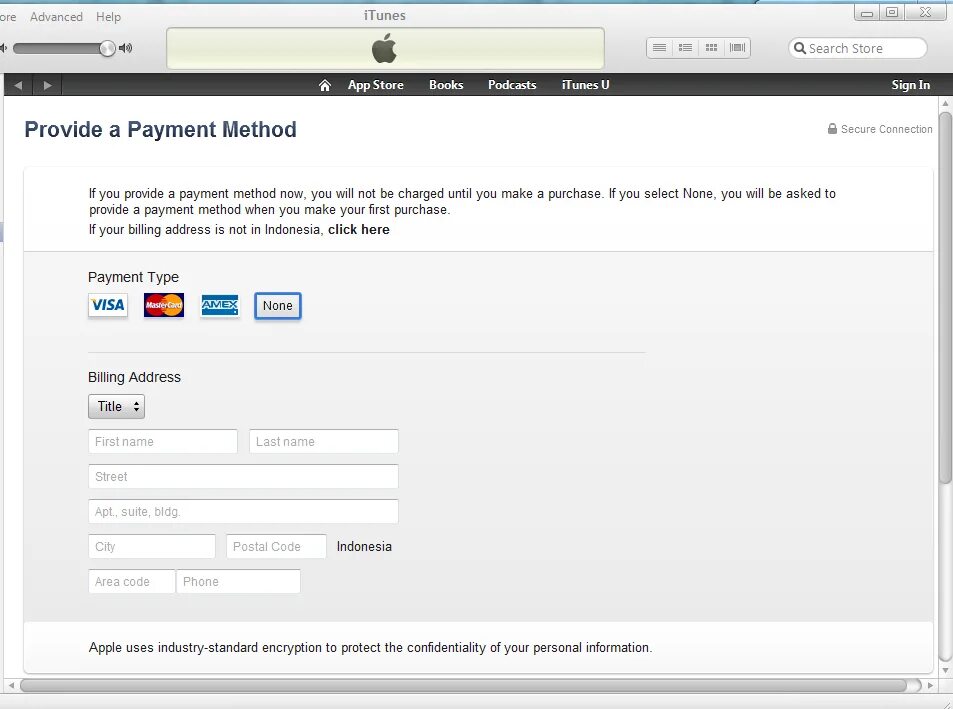953x709 pixels.
Task: Switch to album list view icon
Action: (x=685, y=48)
